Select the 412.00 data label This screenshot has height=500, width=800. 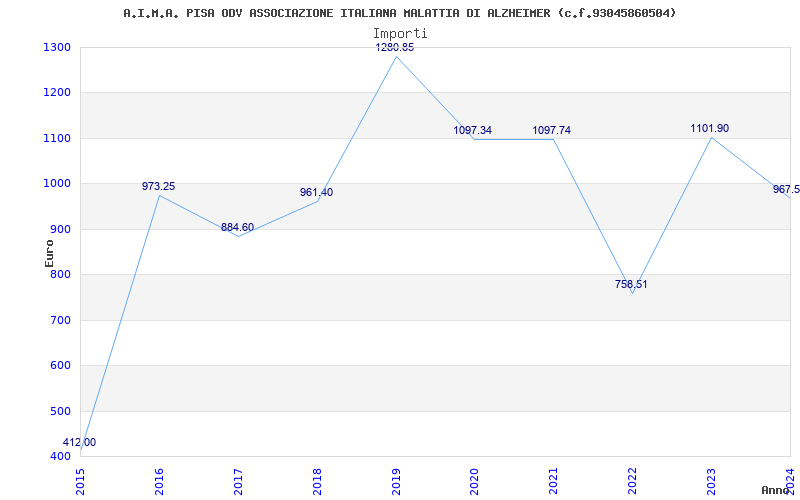[x=80, y=442]
